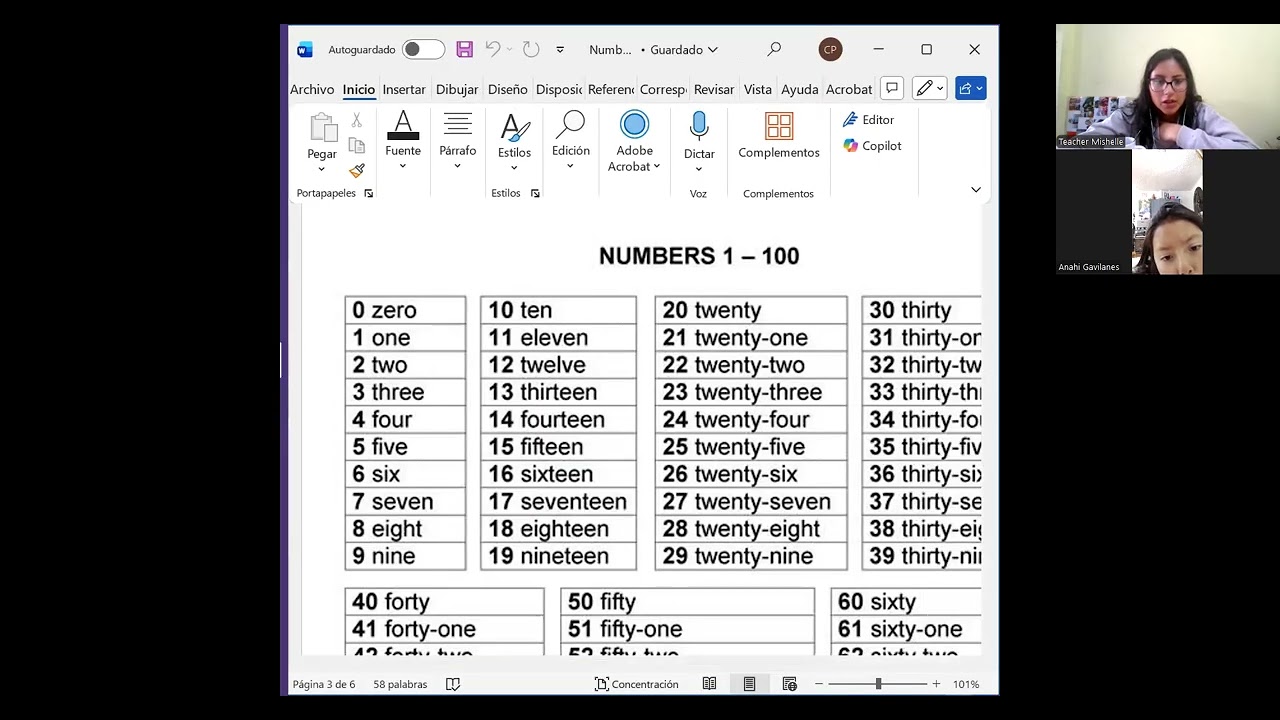Viewport: 1280px width, 720px height.
Task: Expand the ribbon display options chevron
Action: pos(976,190)
